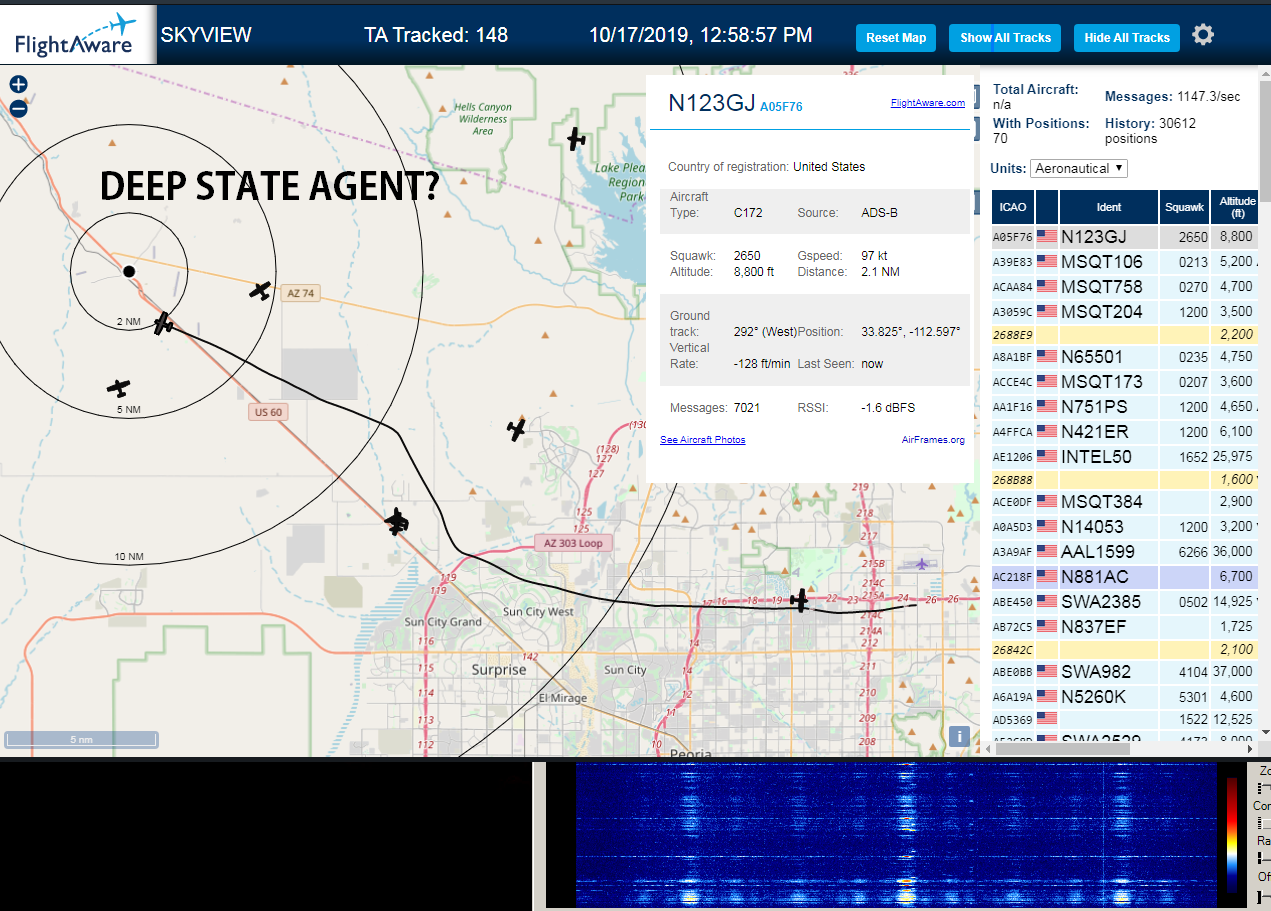This screenshot has height=911, width=1271.
Task: Click inside the blue waterfall spectrum display
Action: pos(896,835)
